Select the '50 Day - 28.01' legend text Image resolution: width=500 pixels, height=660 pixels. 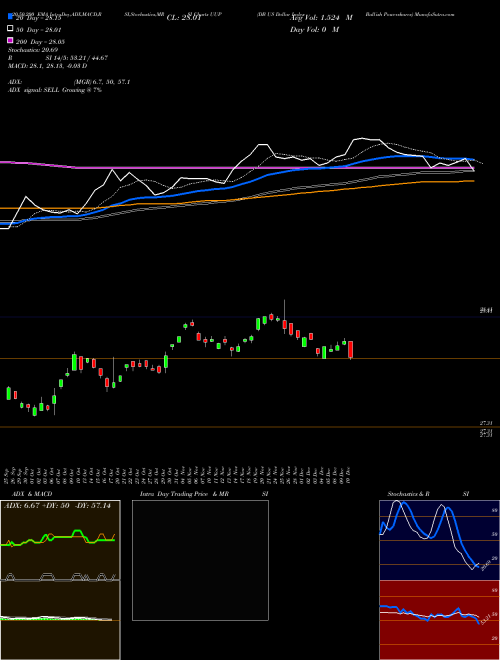click(x=38, y=29)
